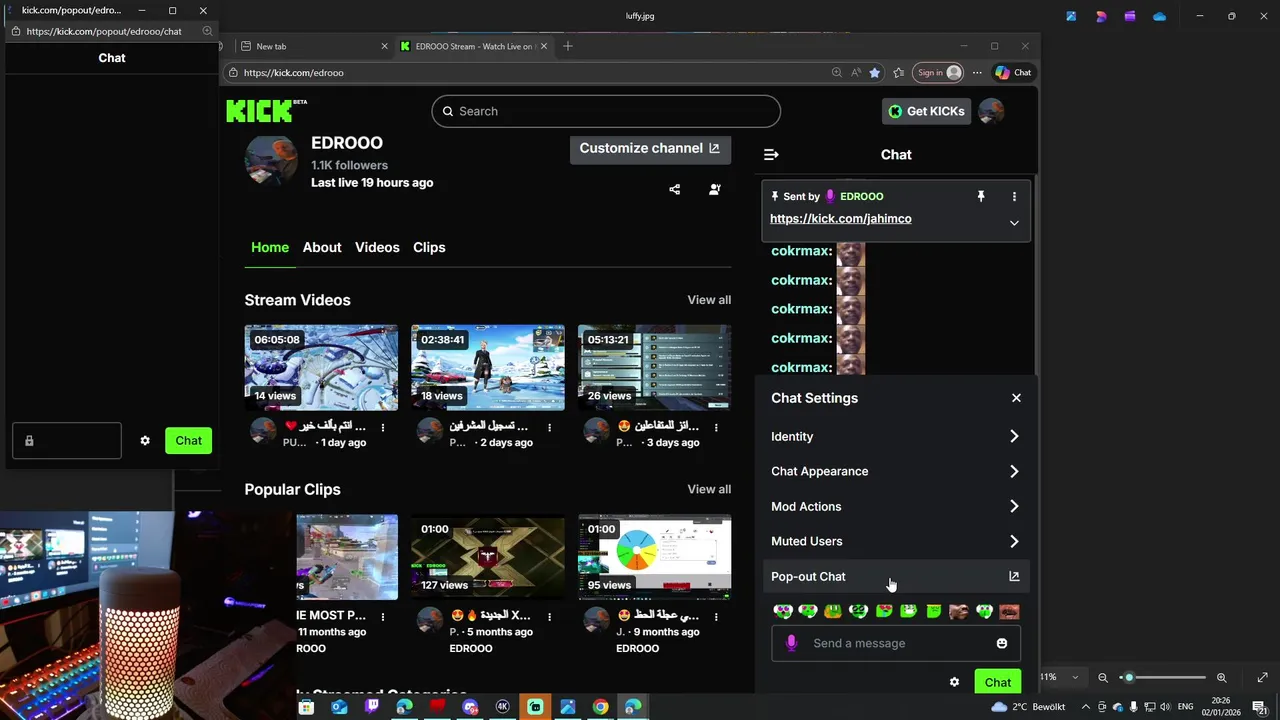
Task: Open the 127 views clip thumbnail
Action: click(488, 557)
